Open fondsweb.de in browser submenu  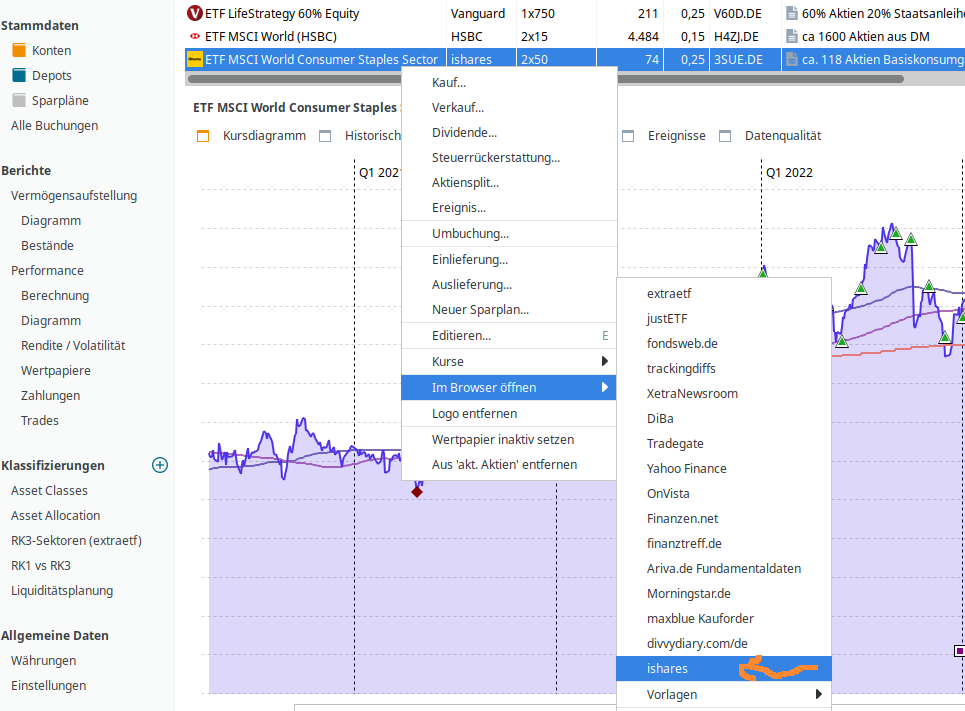(724, 343)
